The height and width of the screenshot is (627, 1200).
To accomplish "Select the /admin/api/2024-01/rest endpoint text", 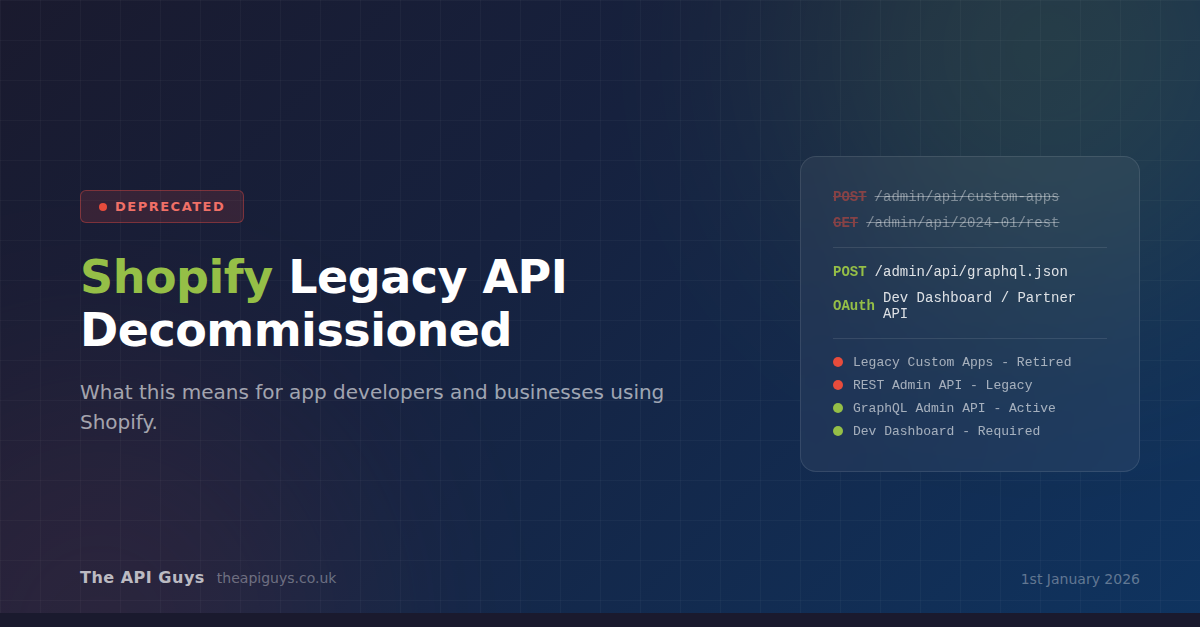I will pos(962,223).
